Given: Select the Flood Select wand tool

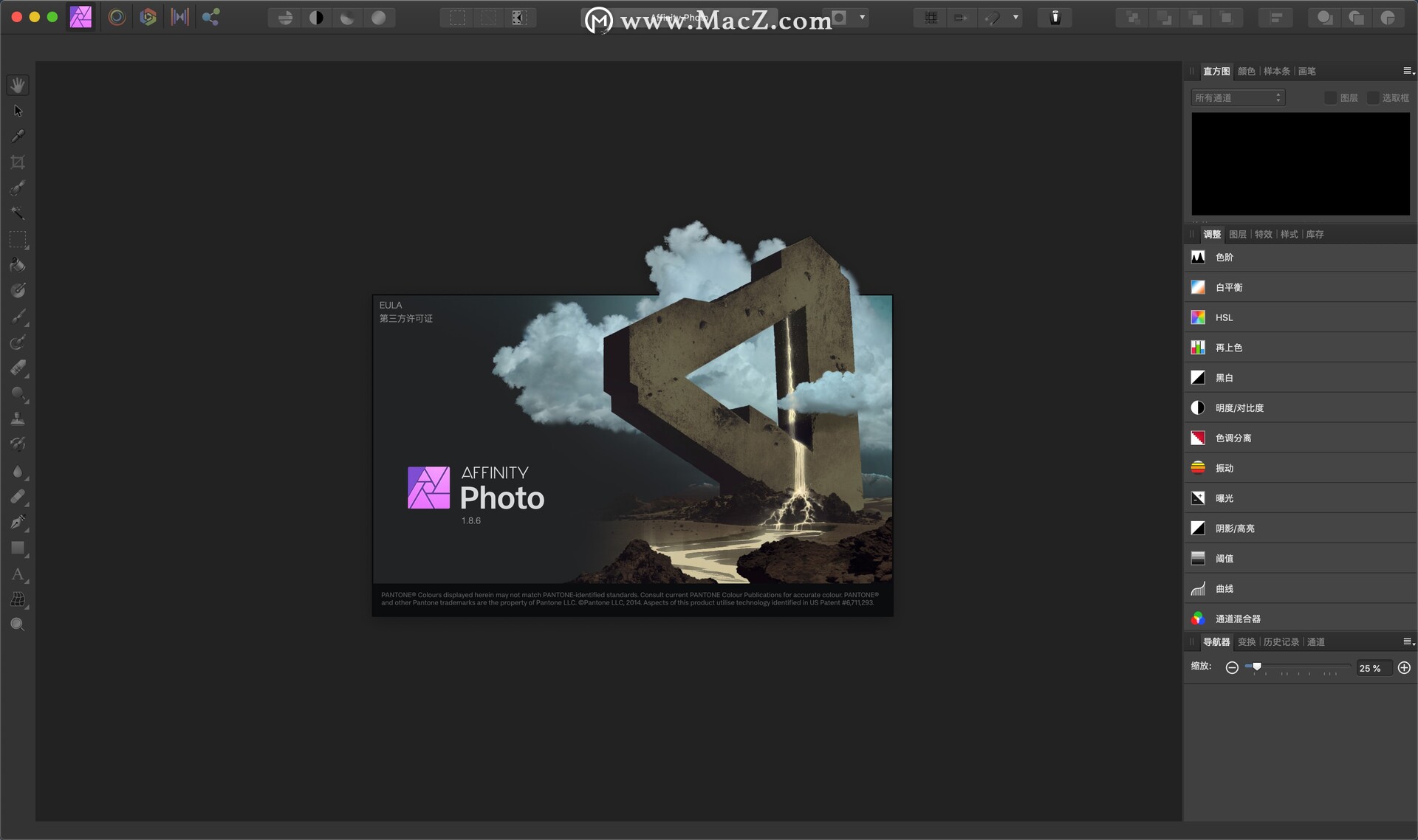Looking at the screenshot, I should [x=18, y=213].
